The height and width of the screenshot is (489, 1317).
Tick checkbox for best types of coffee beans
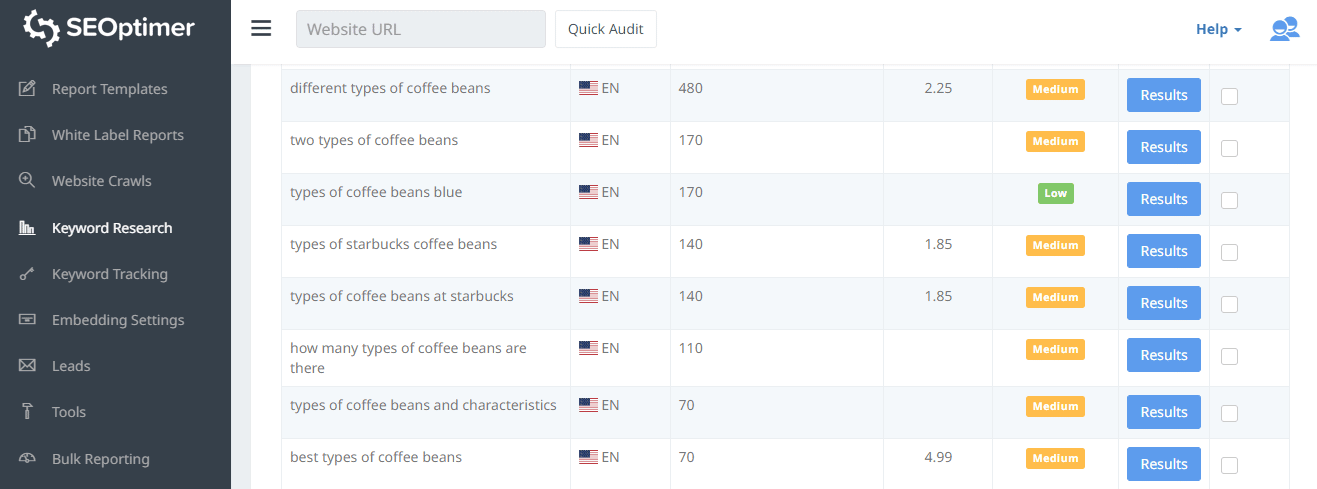1229,465
